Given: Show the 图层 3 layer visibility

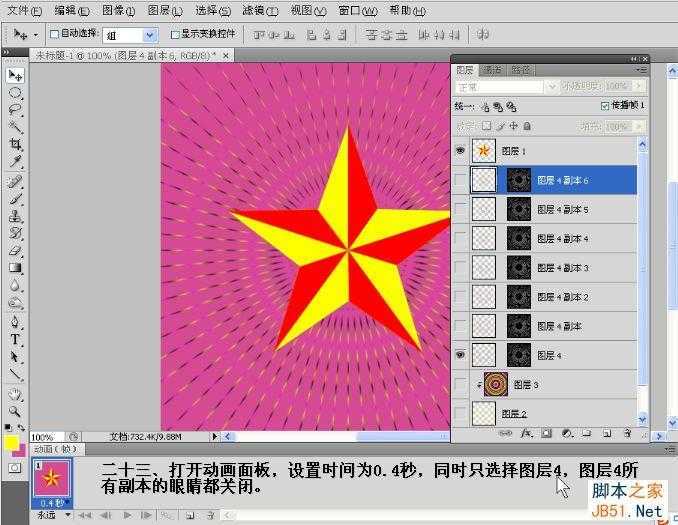Looking at the screenshot, I should 461,384.
